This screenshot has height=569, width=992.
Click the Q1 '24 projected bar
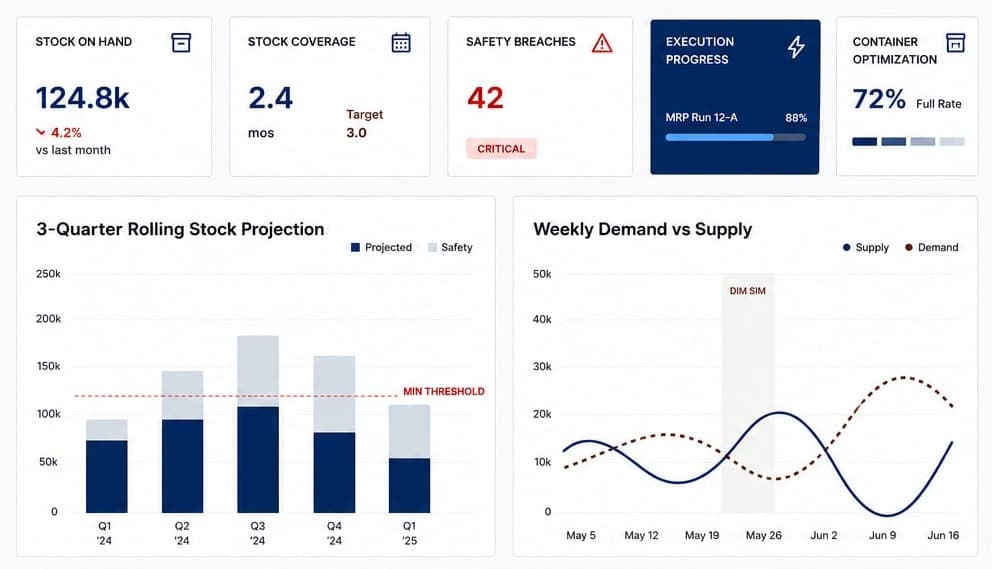click(106, 477)
